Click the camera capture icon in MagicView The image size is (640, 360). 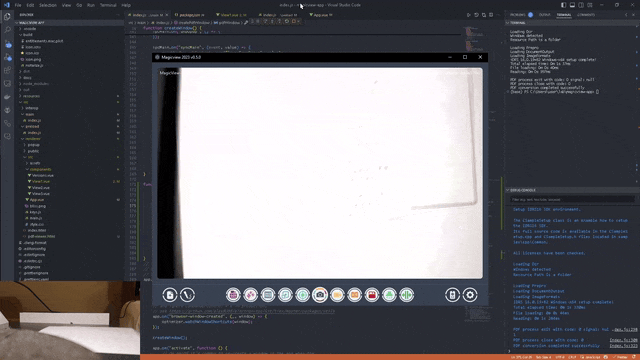point(320,295)
